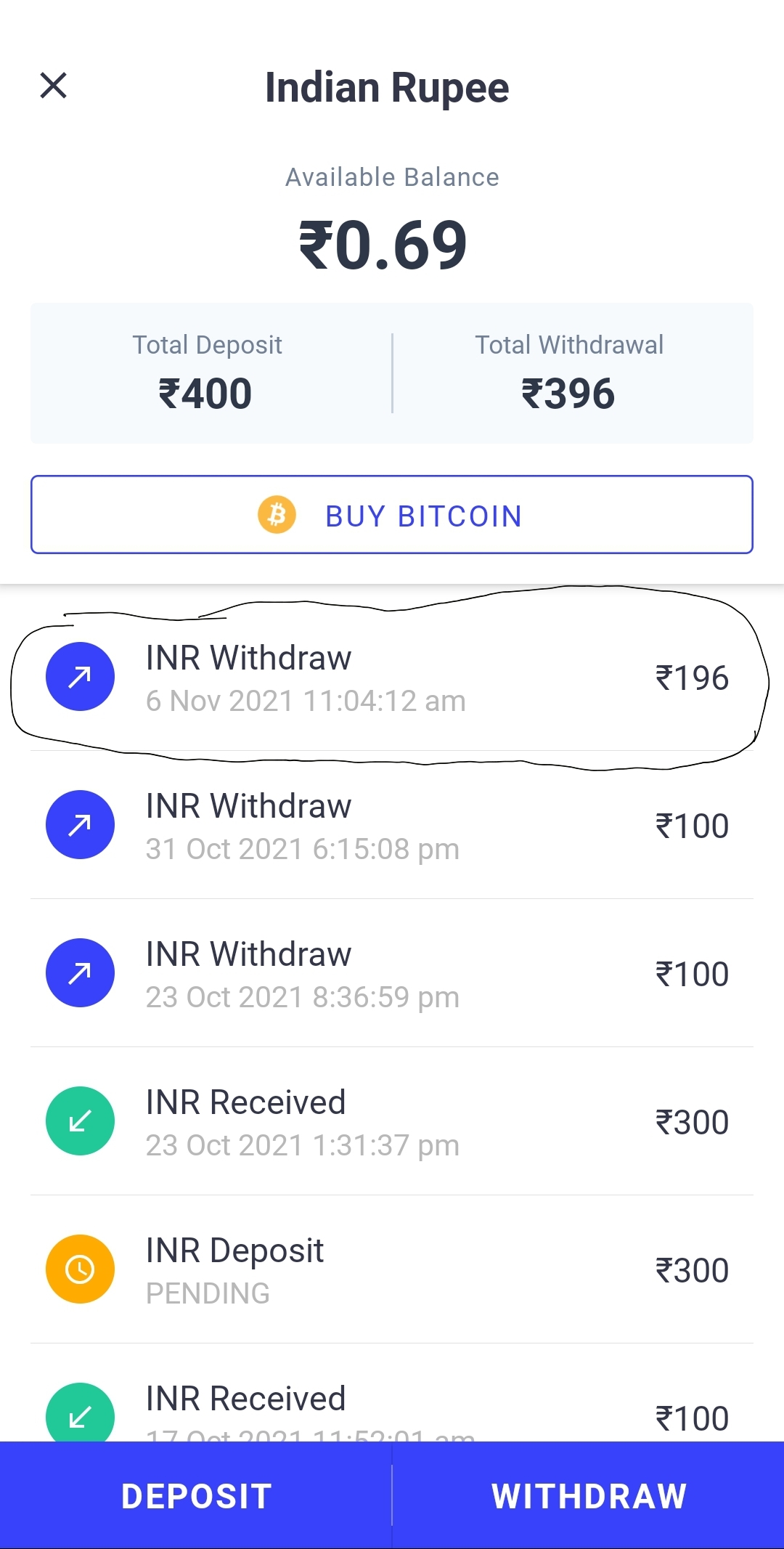Close the Indian Rupee screen
This screenshot has width=784, height=1549.
pyautogui.click(x=54, y=86)
